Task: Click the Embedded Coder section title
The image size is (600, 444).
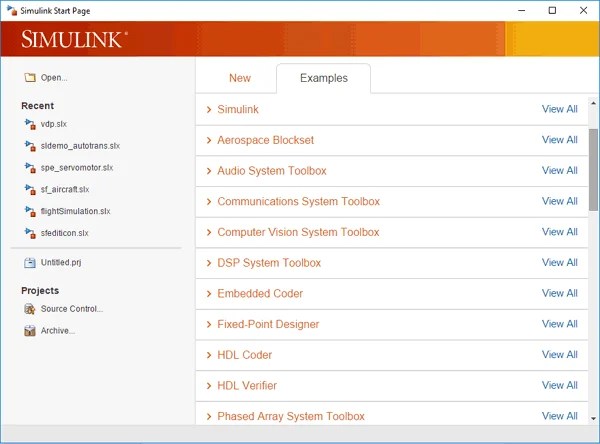Action: coord(260,294)
